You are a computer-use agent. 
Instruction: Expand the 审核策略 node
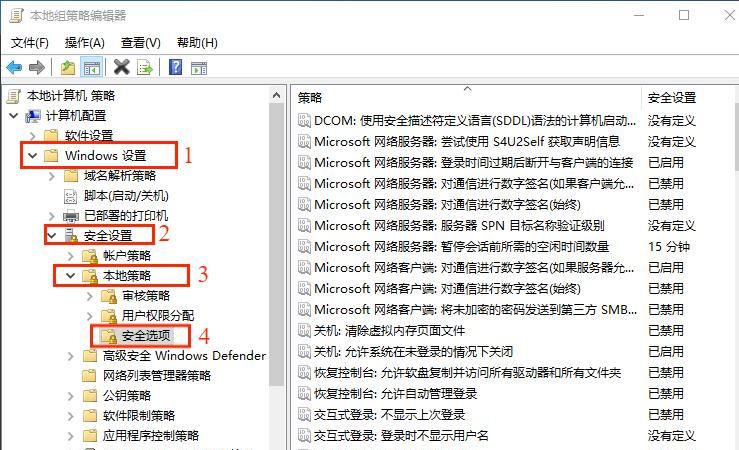point(90,296)
